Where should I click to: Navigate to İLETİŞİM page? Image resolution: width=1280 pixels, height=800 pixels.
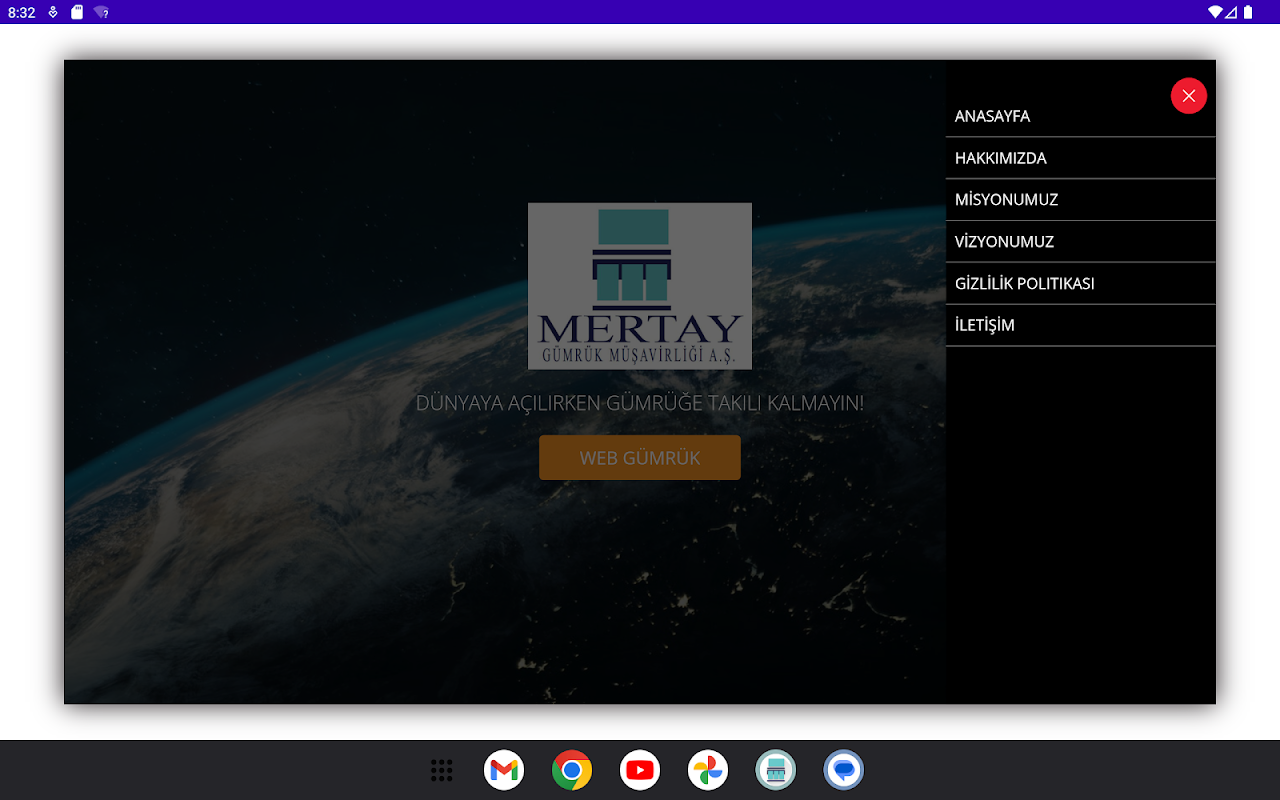click(x=1080, y=326)
